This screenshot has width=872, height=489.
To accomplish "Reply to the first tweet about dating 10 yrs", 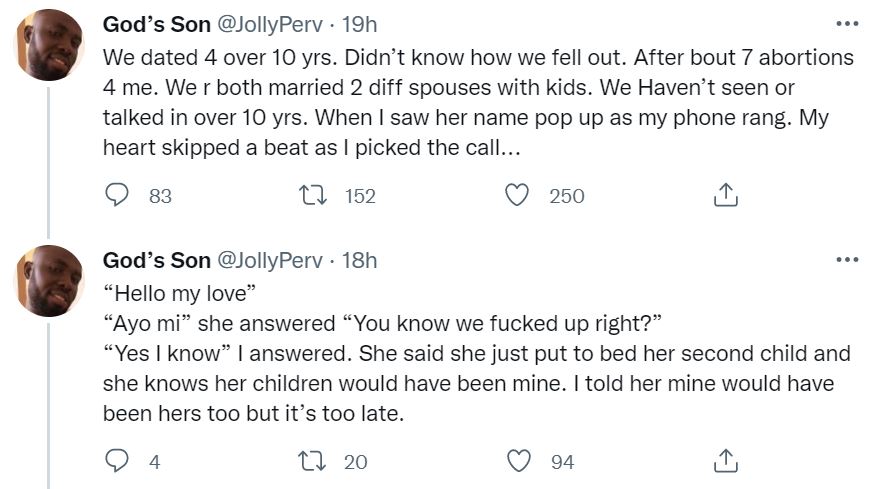I will 119,196.
